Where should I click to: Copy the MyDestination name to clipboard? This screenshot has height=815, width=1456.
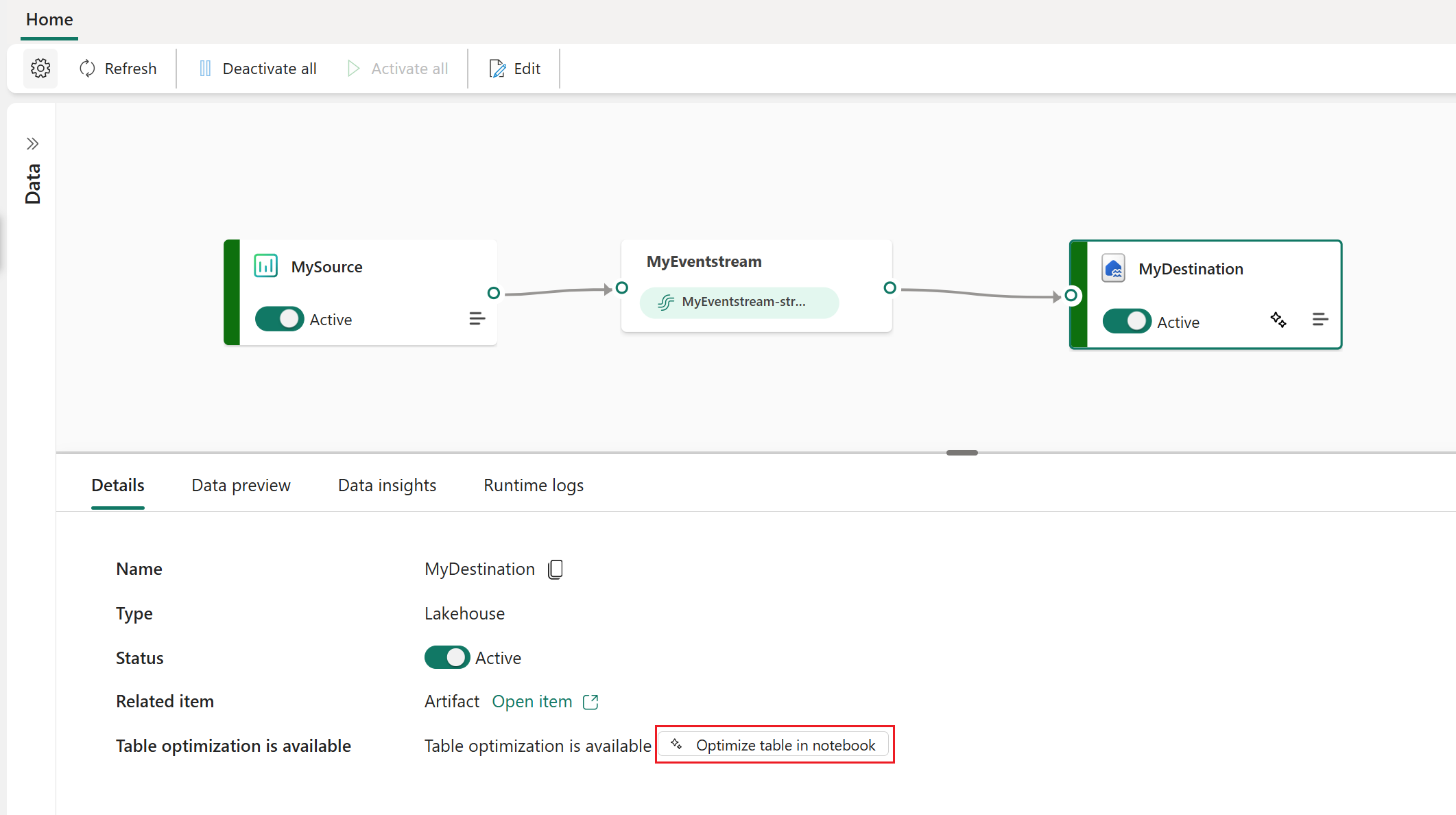tap(556, 569)
